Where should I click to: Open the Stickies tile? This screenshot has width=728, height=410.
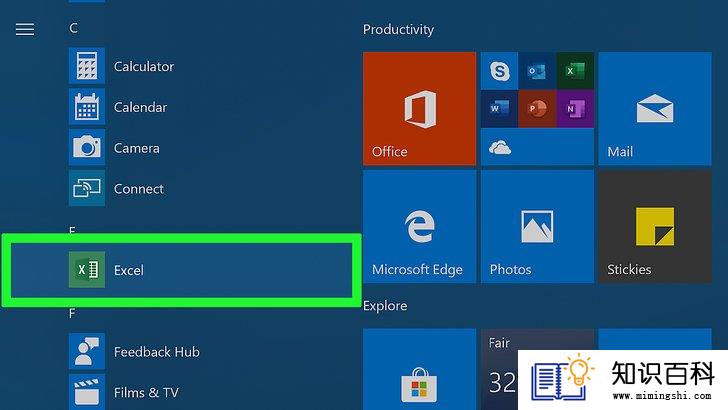coord(655,227)
